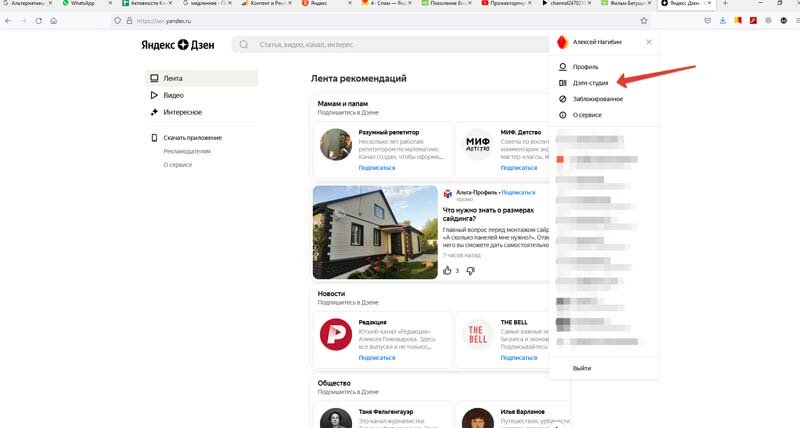Subscribe to Альта-Профиль via Подписаться
The width and height of the screenshot is (800, 428).
click(518, 192)
